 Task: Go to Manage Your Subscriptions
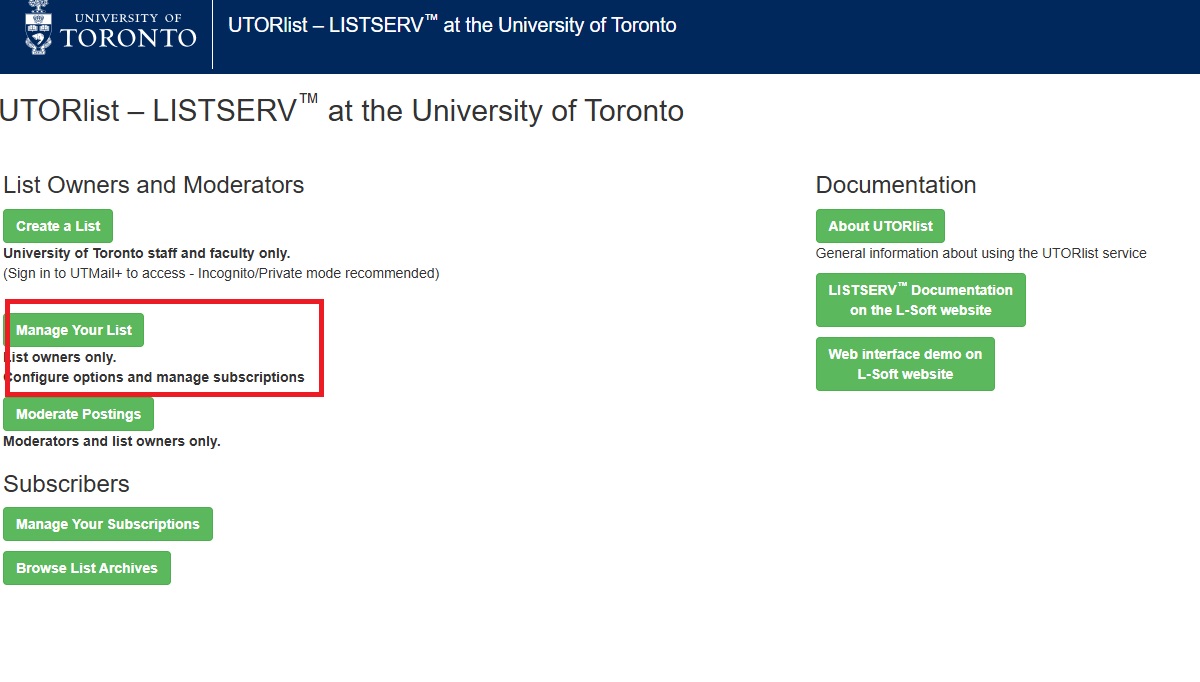(x=108, y=524)
